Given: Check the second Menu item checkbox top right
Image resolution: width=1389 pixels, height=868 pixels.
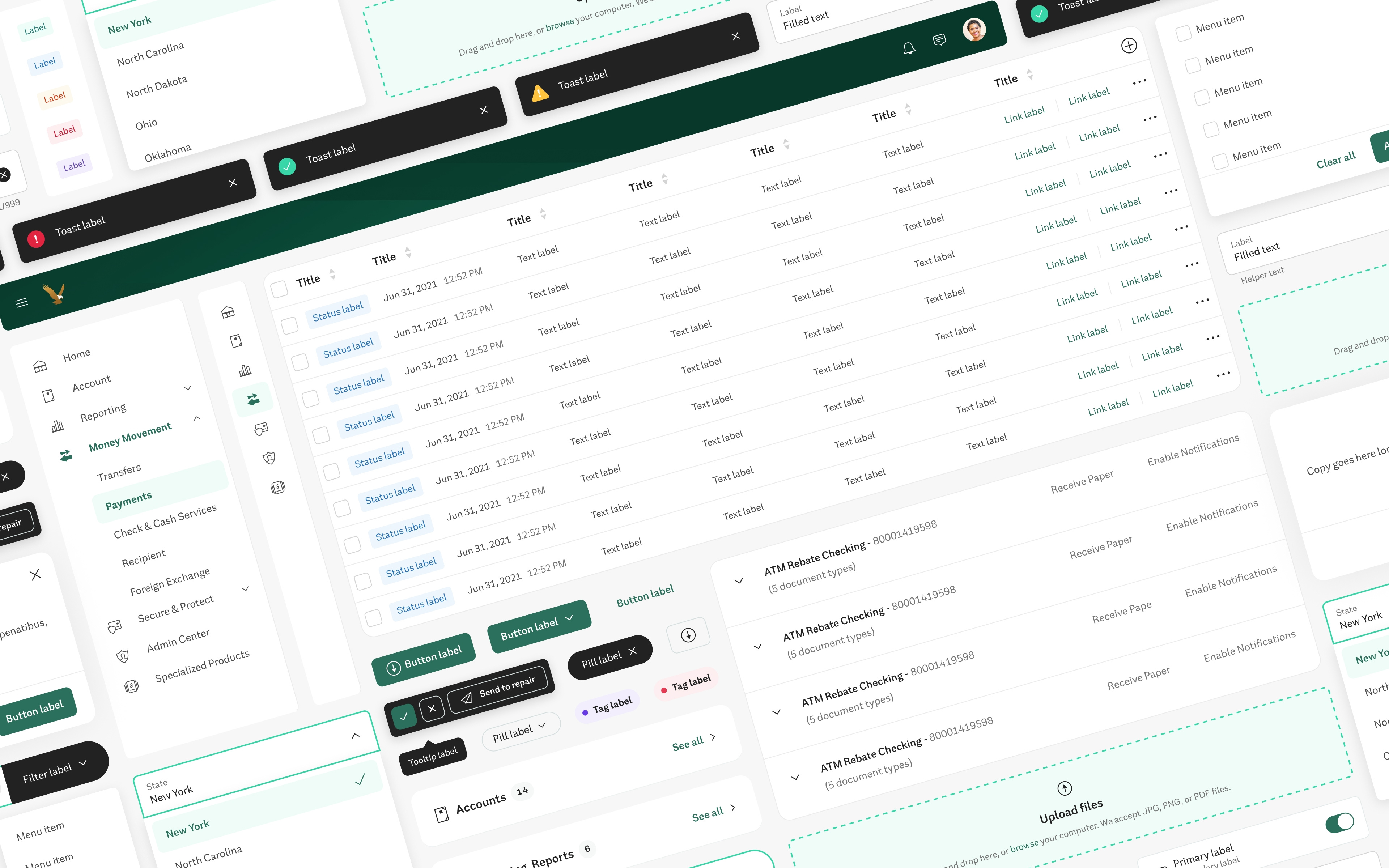Looking at the screenshot, I should coord(1192,65).
